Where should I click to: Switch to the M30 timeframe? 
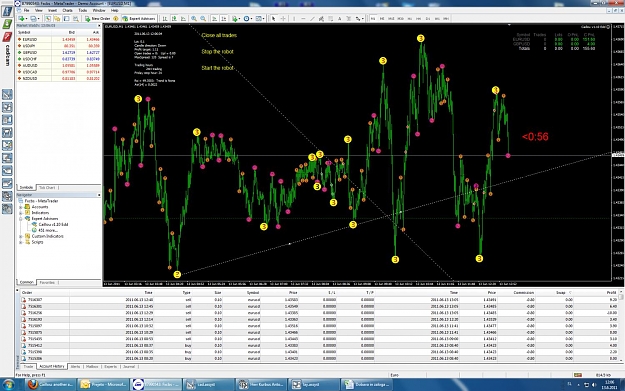tap(400, 19)
